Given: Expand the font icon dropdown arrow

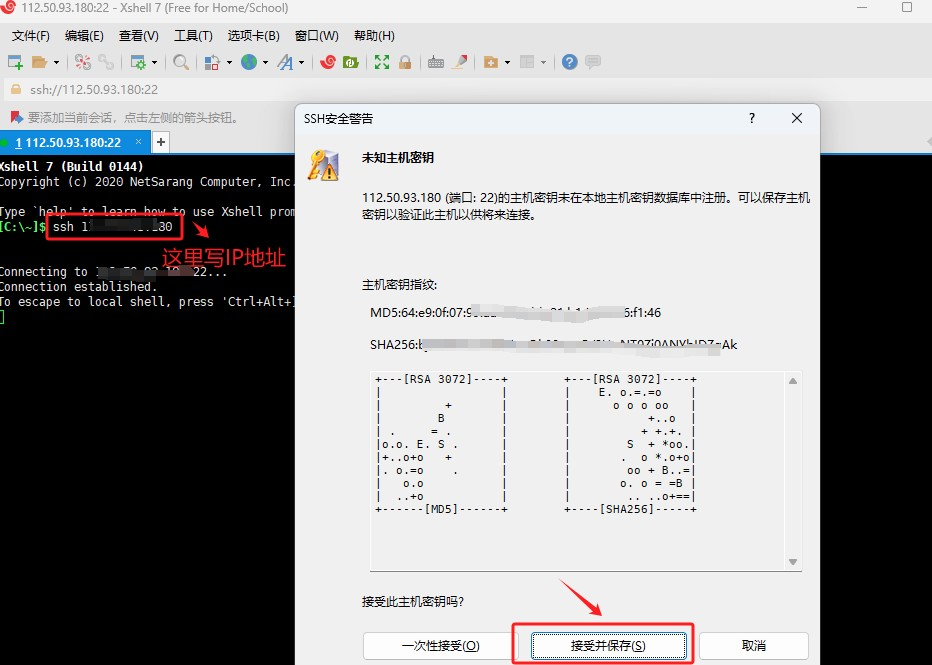Looking at the screenshot, I should tap(301, 62).
